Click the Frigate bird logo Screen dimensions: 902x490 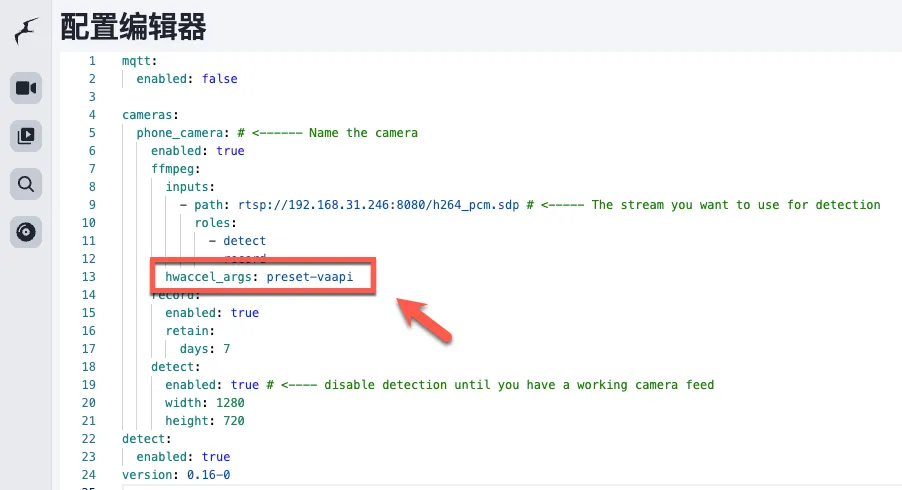point(27,30)
